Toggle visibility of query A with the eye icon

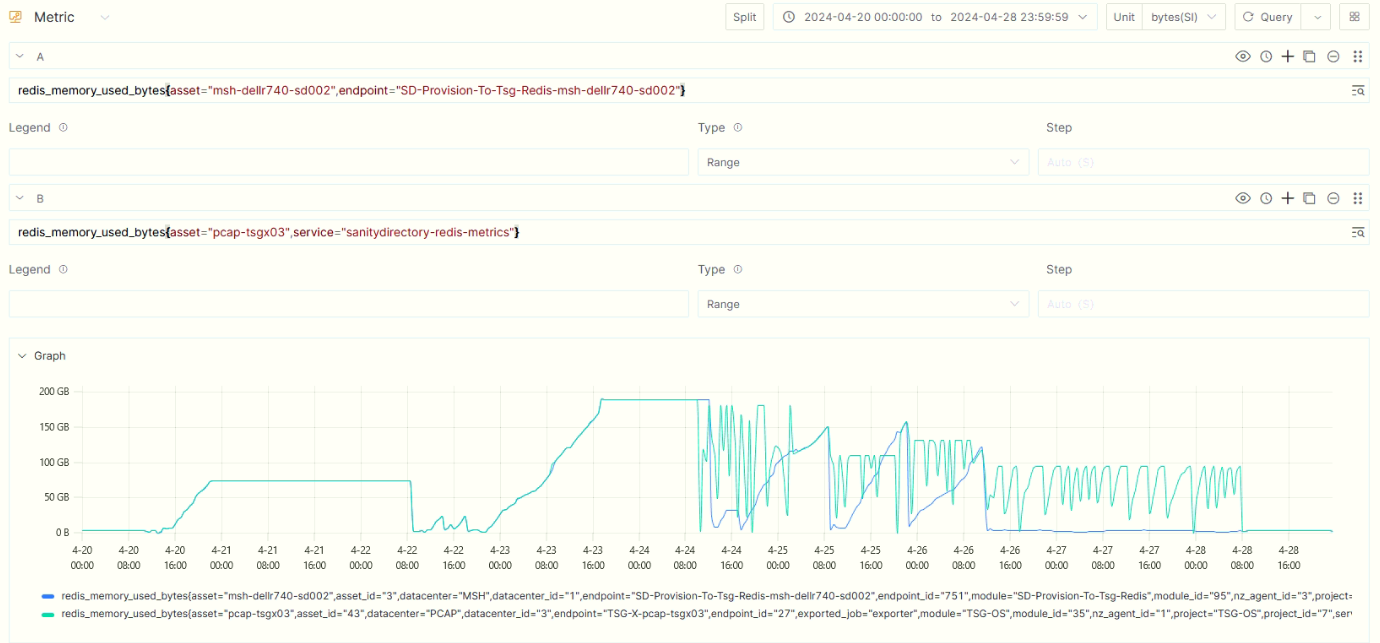(1243, 57)
